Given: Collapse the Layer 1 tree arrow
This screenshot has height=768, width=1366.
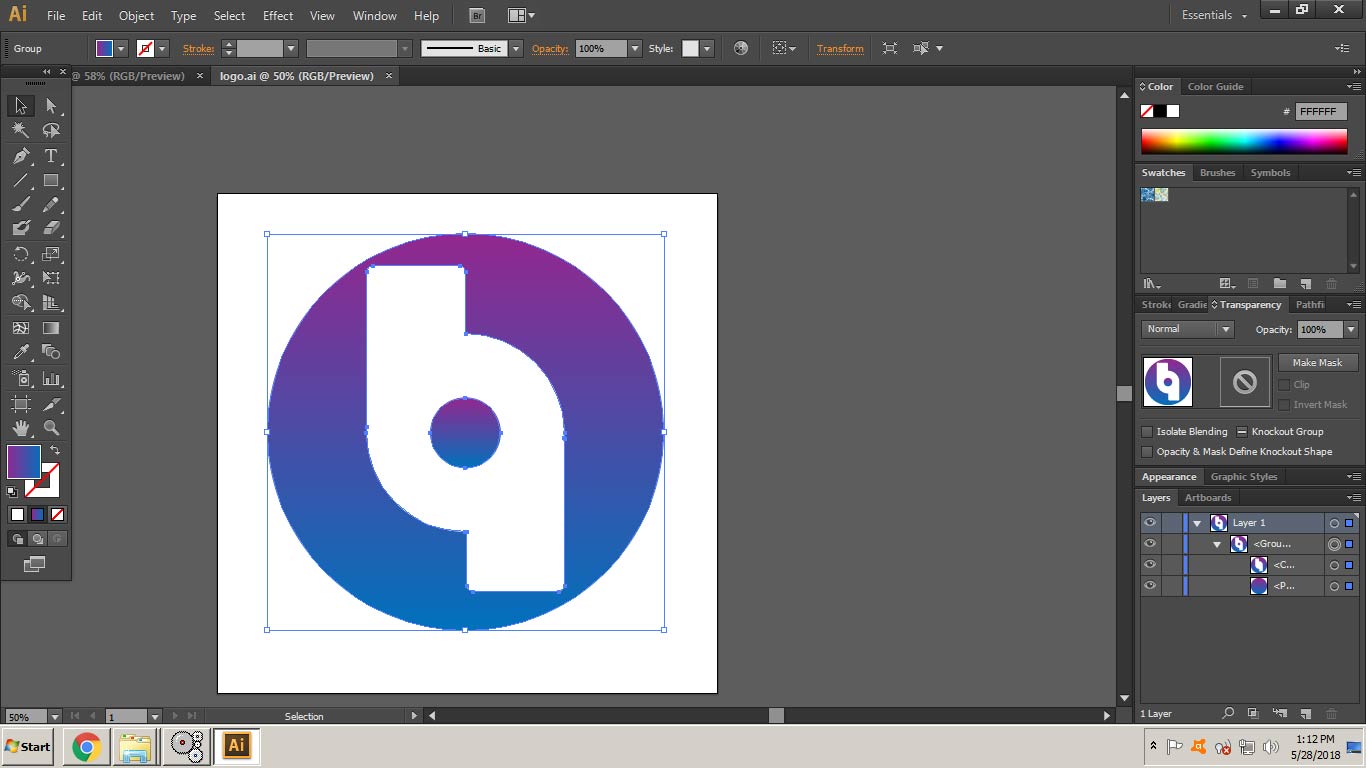Looking at the screenshot, I should tap(1197, 523).
